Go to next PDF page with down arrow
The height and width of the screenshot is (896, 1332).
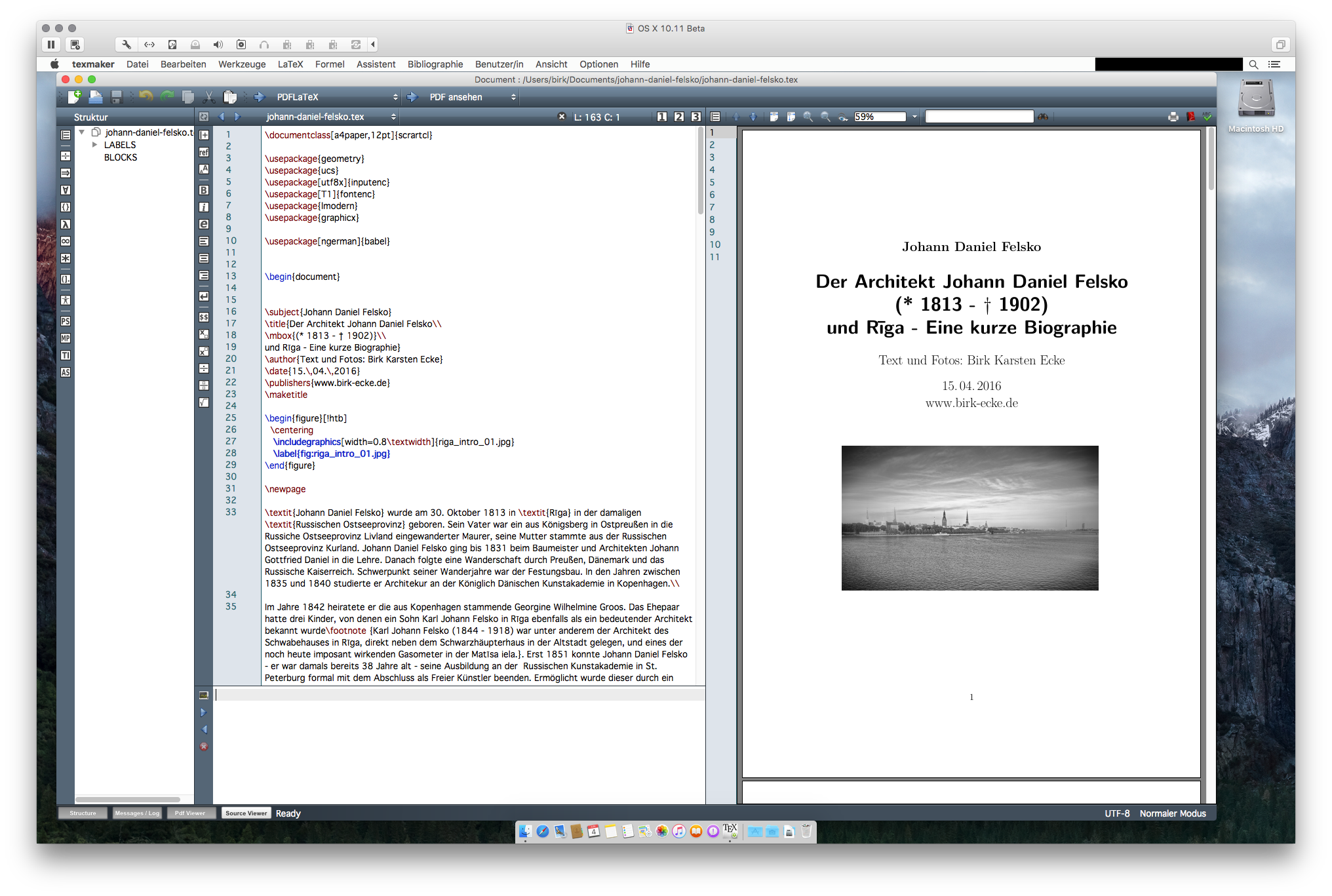[x=753, y=117]
